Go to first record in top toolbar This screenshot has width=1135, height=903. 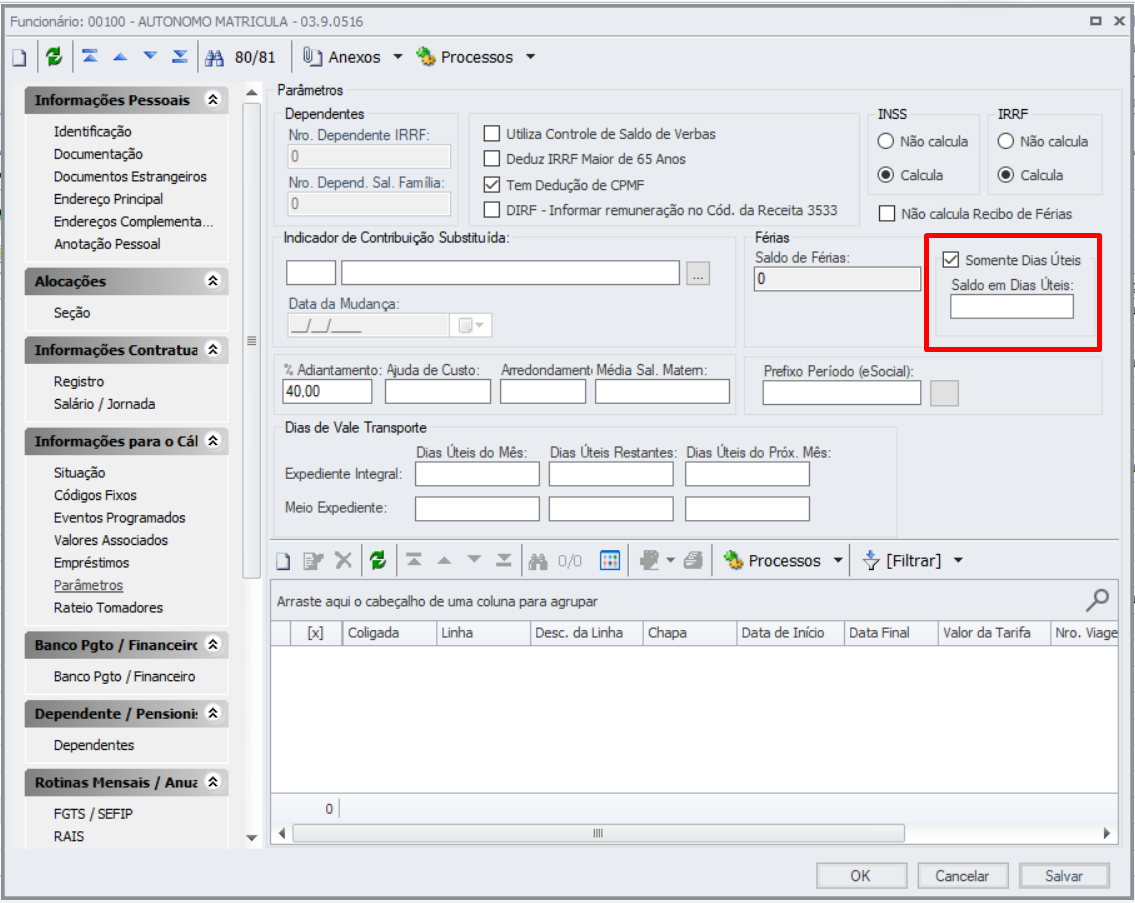(x=90, y=56)
